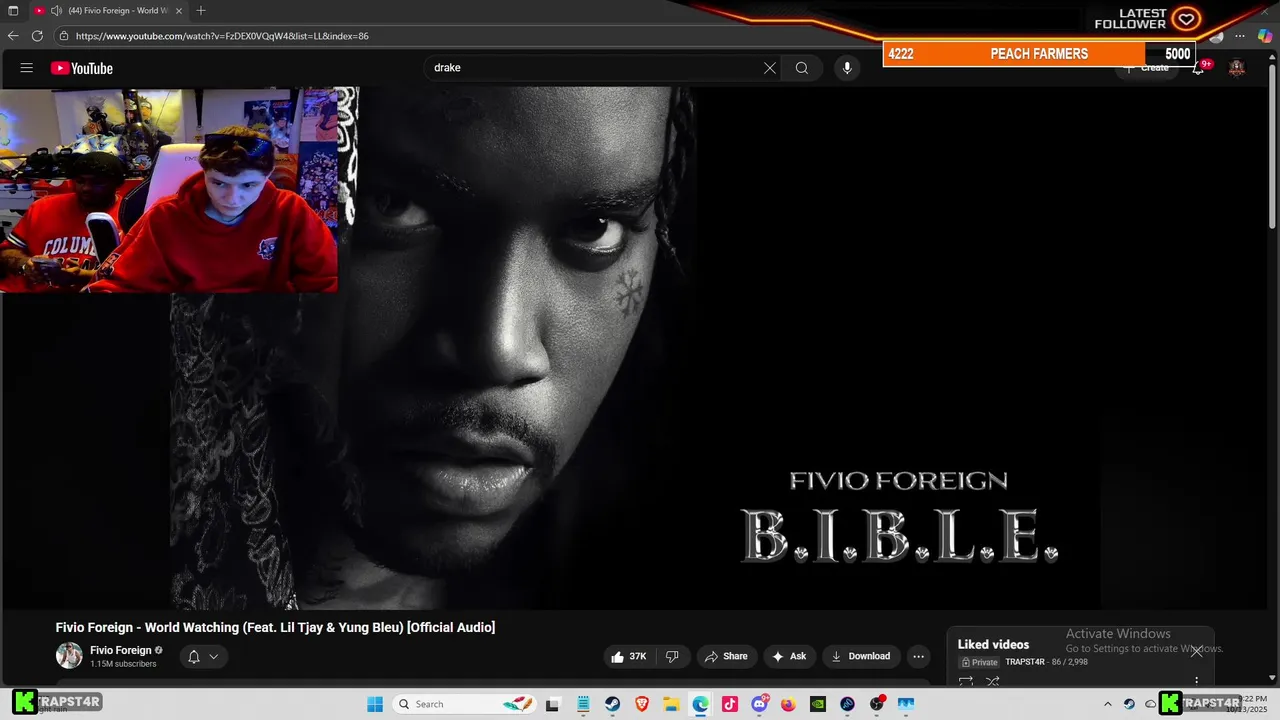Like the video (37K thumbs up)
This screenshot has height=720, width=1280.
(x=629, y=656)
